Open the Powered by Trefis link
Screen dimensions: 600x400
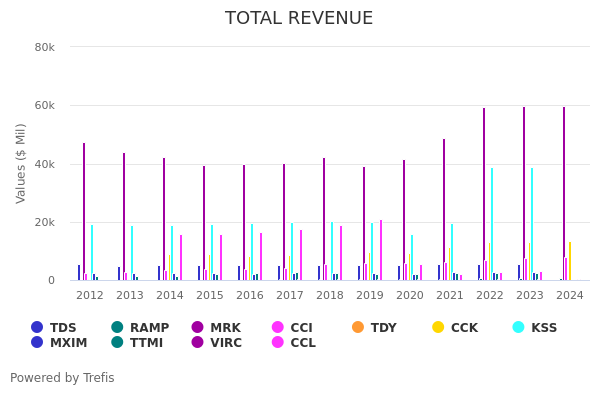coord(62,378)
